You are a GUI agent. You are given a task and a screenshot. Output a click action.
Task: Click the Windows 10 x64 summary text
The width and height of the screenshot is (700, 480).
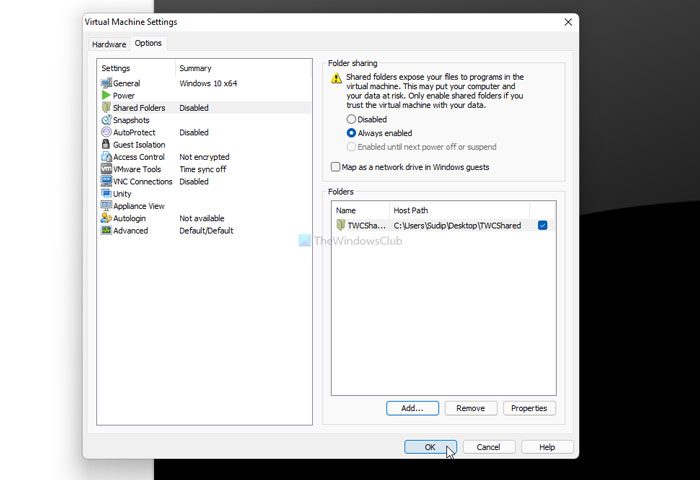pyautogui.click(x=208, y=83)
